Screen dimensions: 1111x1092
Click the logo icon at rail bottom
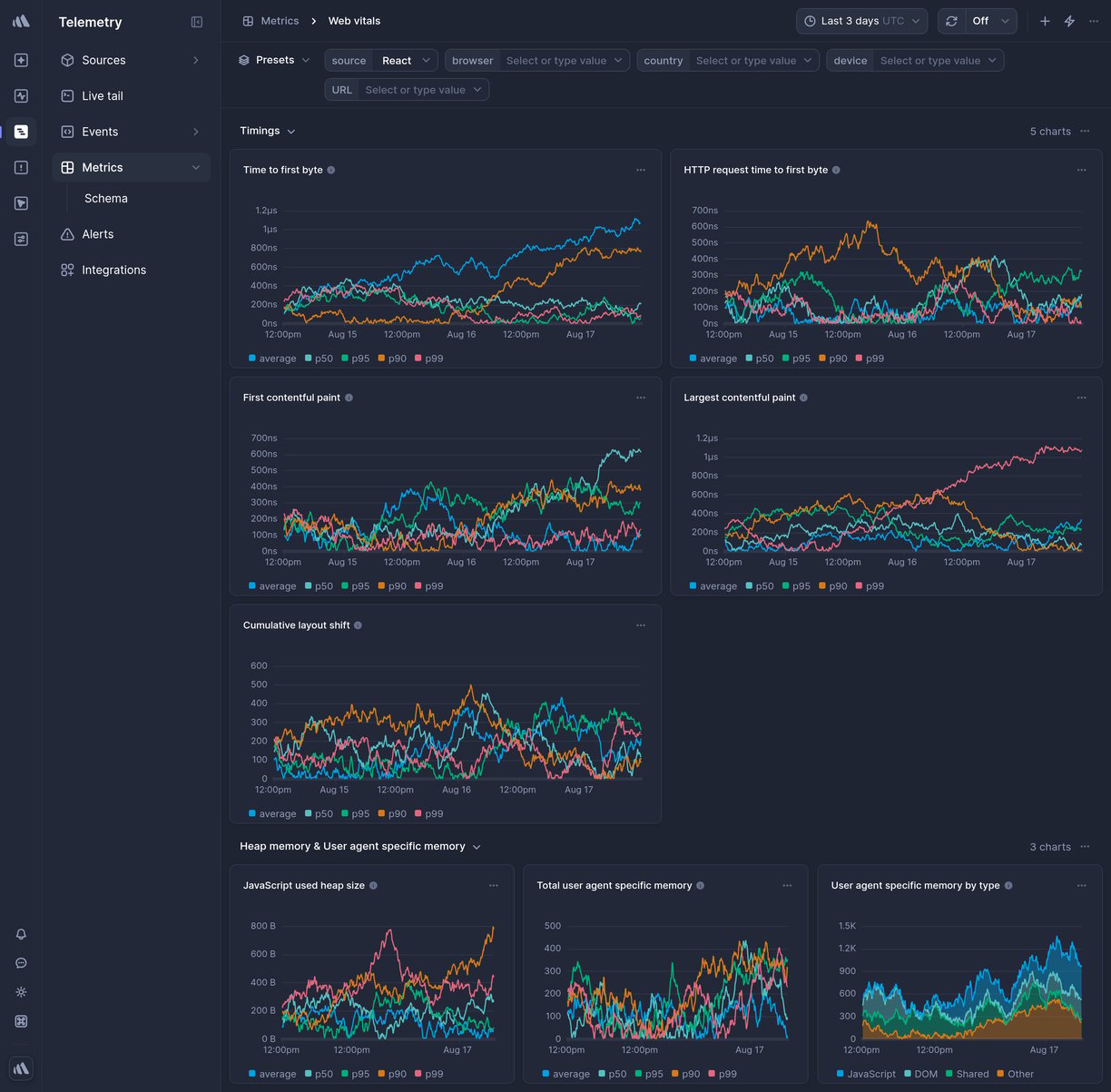point(21,1068)
